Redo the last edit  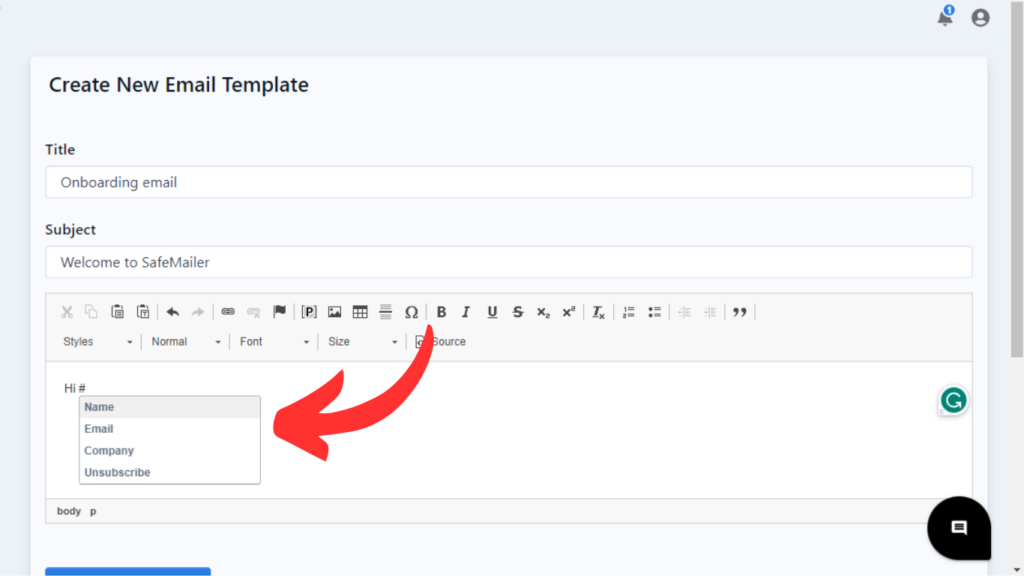point(198,312)
